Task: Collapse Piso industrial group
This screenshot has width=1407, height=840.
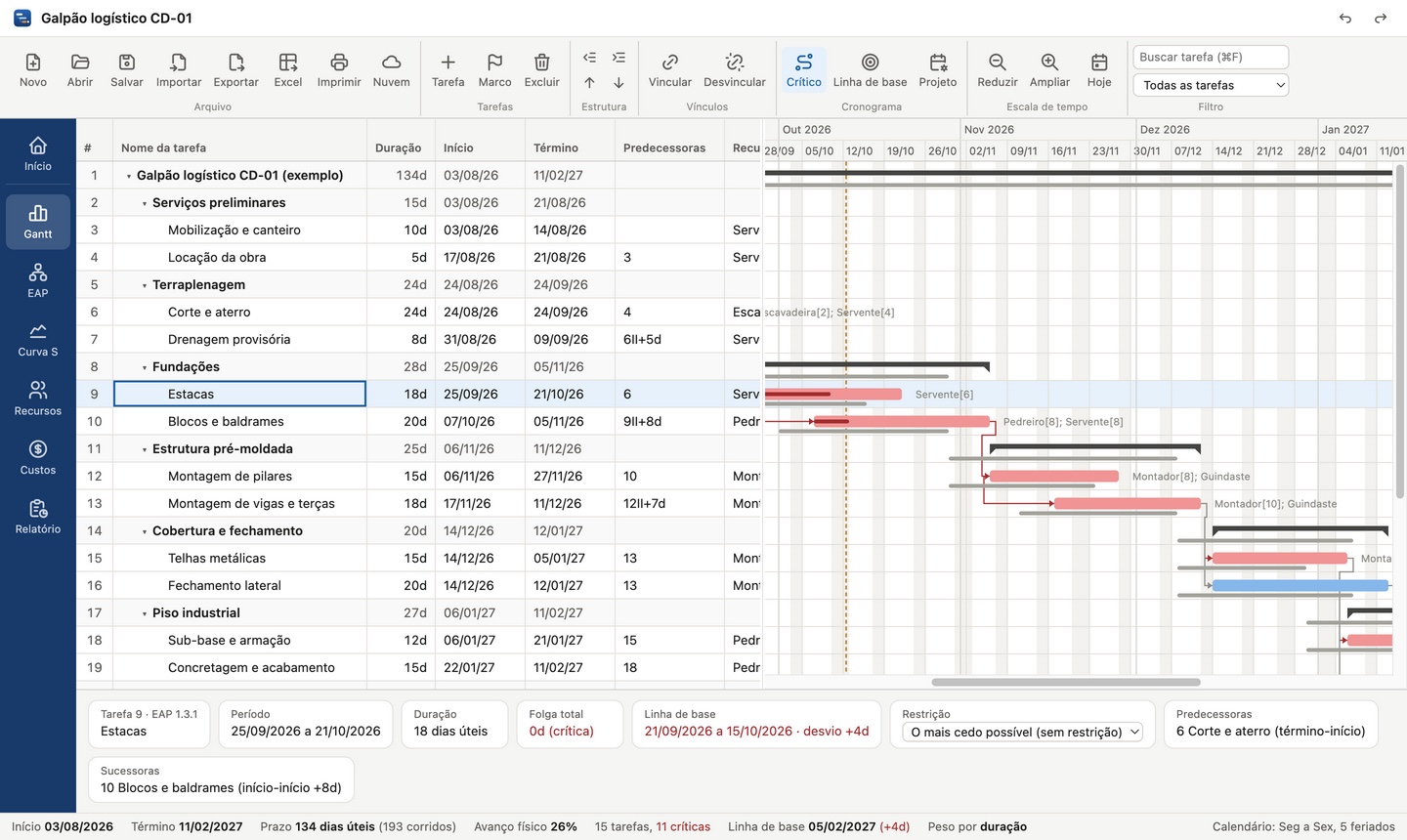Action: 145,614
